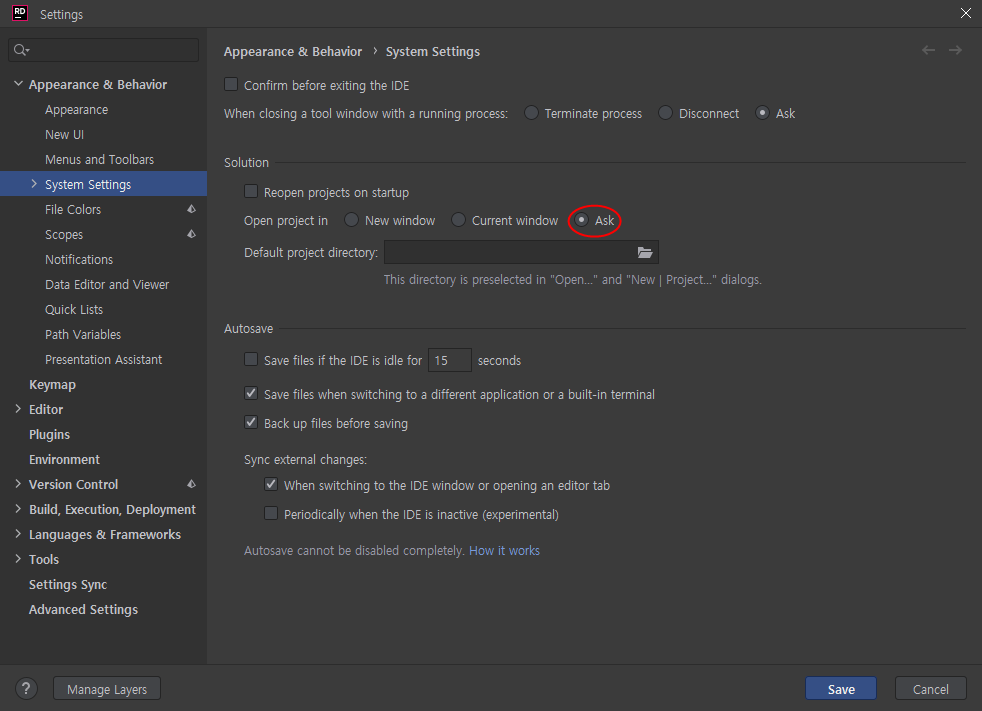Uncheck sync when switching to IDE window

click(271, 484)
